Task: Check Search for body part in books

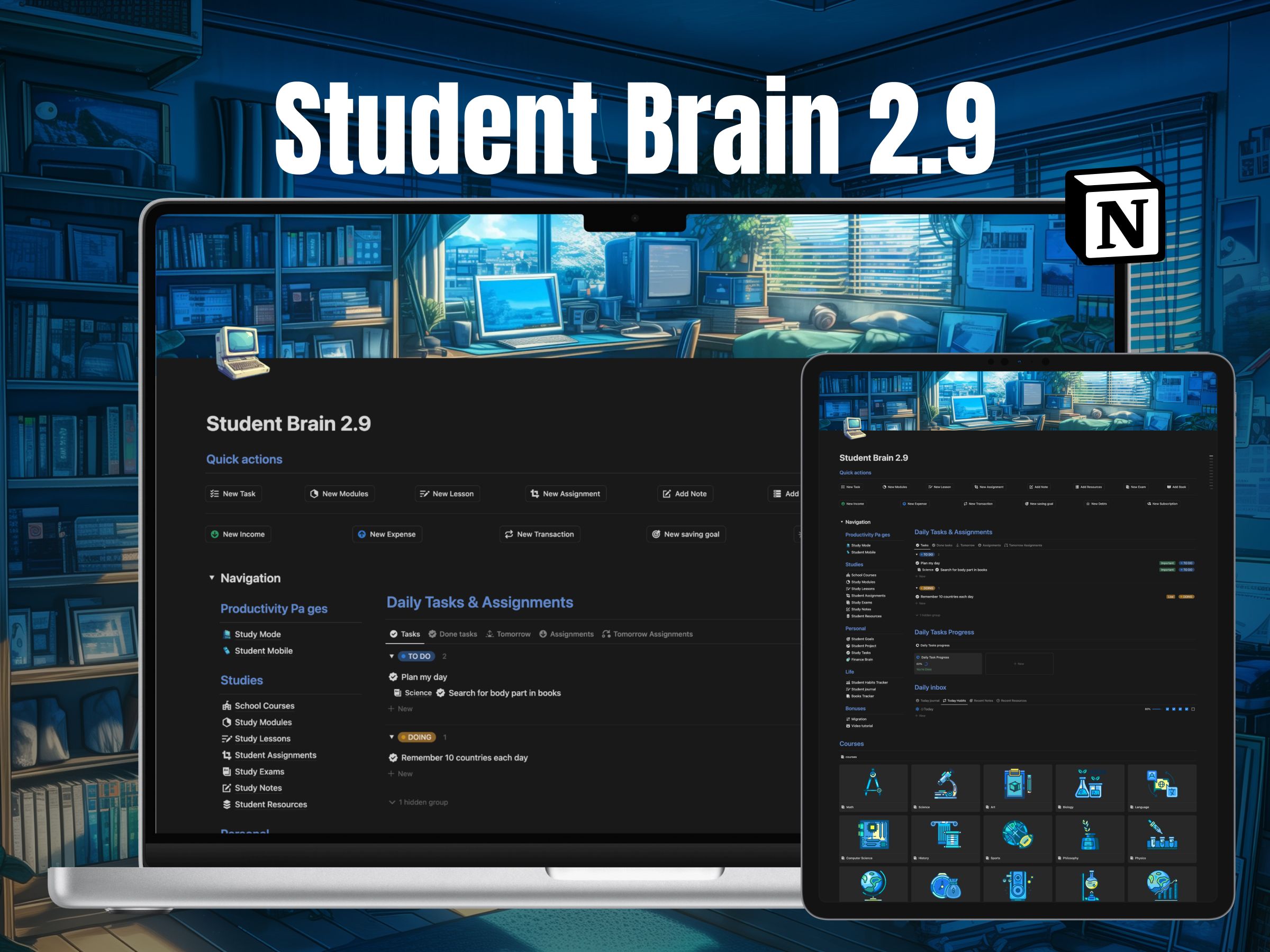Action: pos(440,693)
